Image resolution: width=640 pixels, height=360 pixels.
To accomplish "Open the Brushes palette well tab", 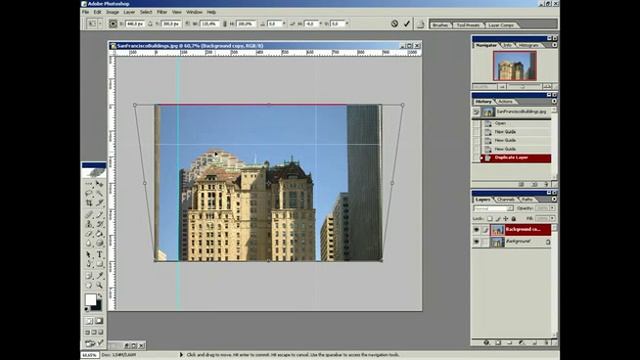I will tap(440, 25).
